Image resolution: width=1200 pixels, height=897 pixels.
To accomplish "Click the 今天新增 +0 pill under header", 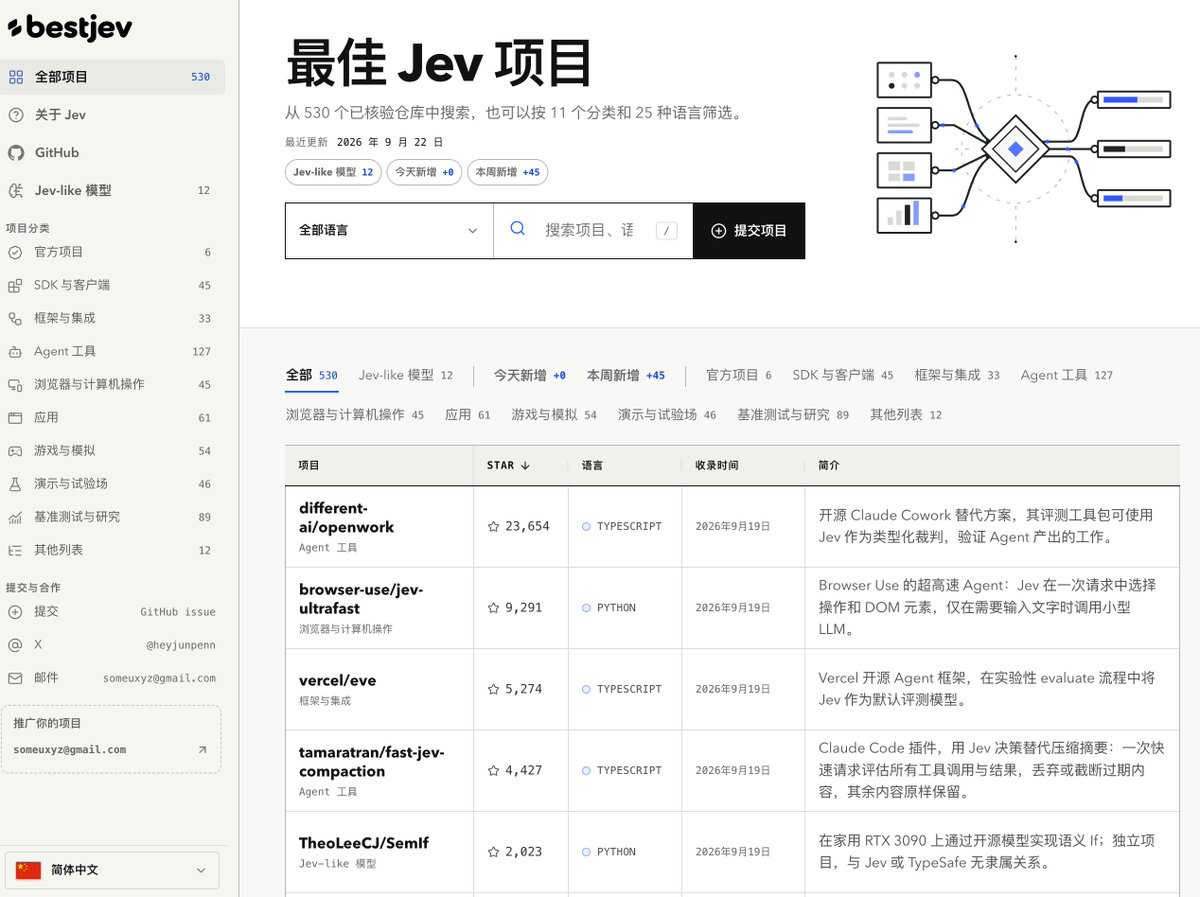I will [x=424, y=172].
